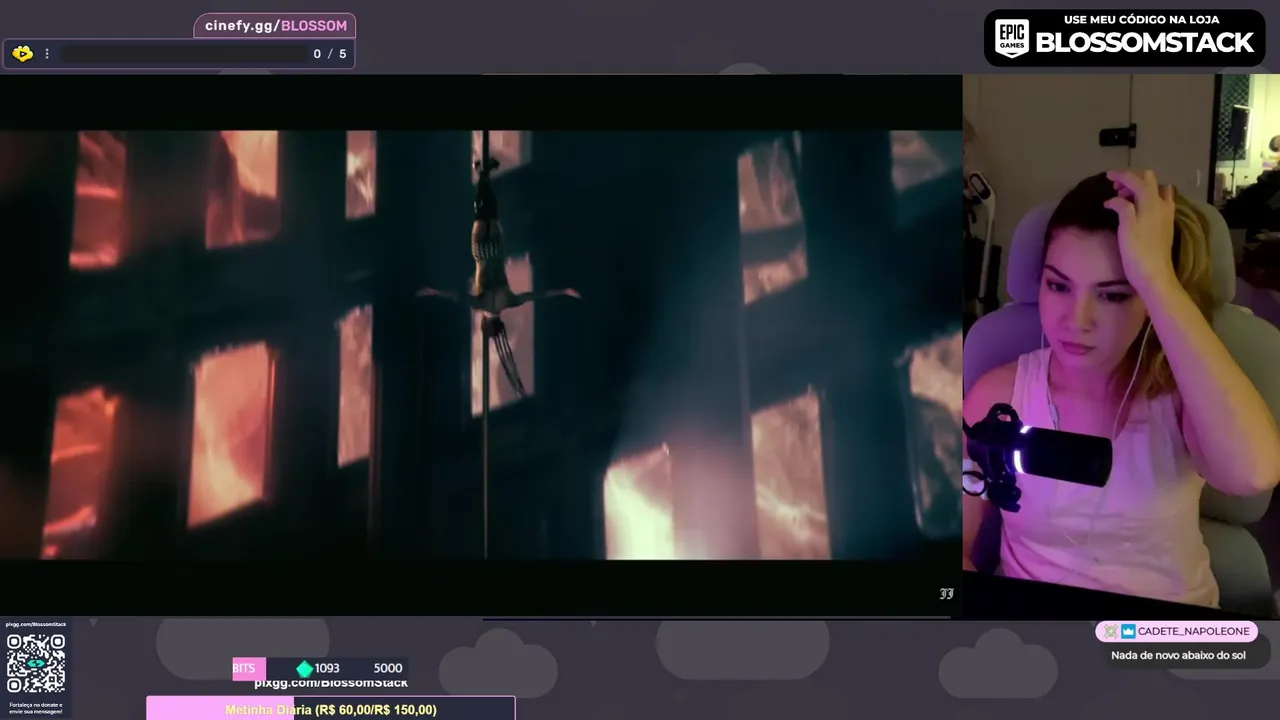Click the USE MEU CÓDIGO NA LOJA text
The height and width of the screenshot is (720, 1280).
click(1142, 20)
